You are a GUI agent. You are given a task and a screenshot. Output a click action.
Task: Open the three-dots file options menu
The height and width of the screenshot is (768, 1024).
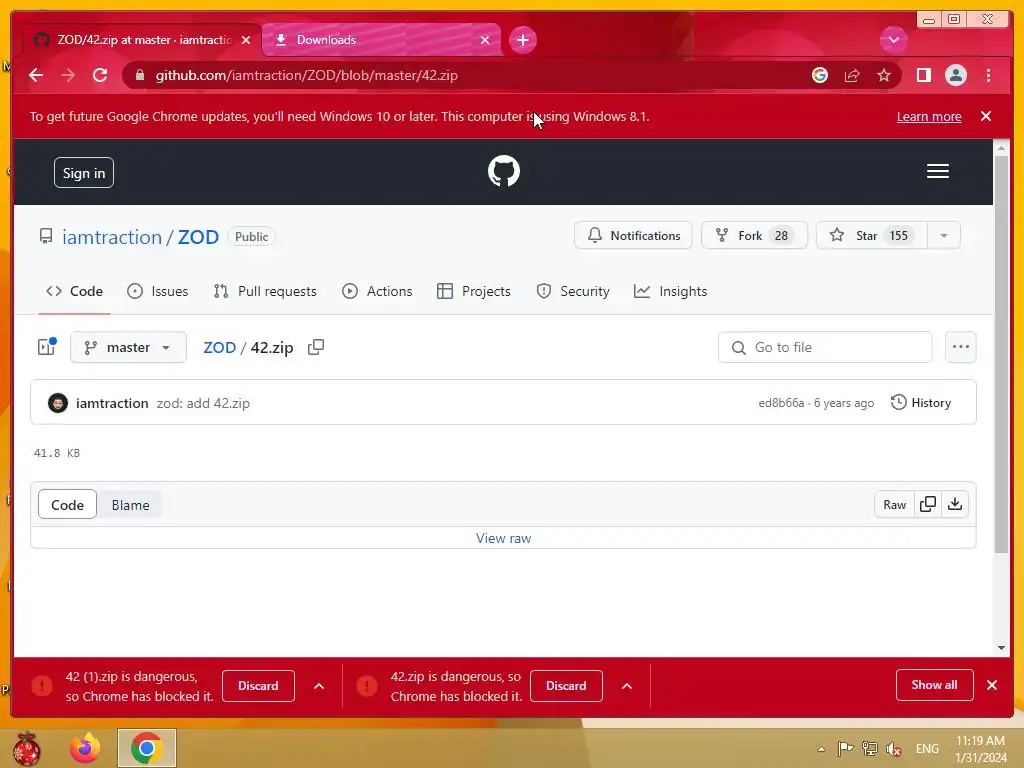[x=961, y=347]
